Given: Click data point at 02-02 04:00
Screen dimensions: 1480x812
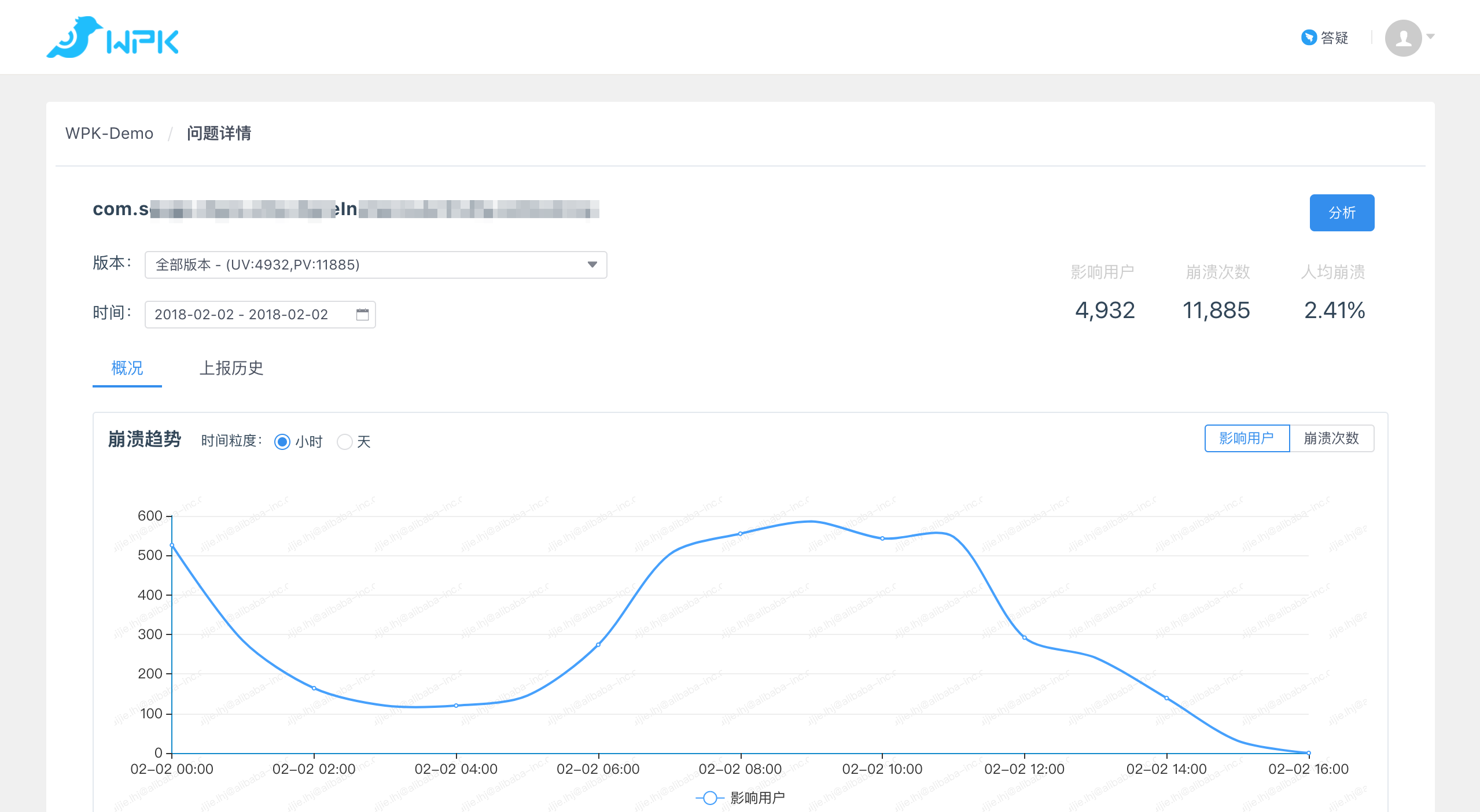Looking at the screenshot, I should click(456, 706).
